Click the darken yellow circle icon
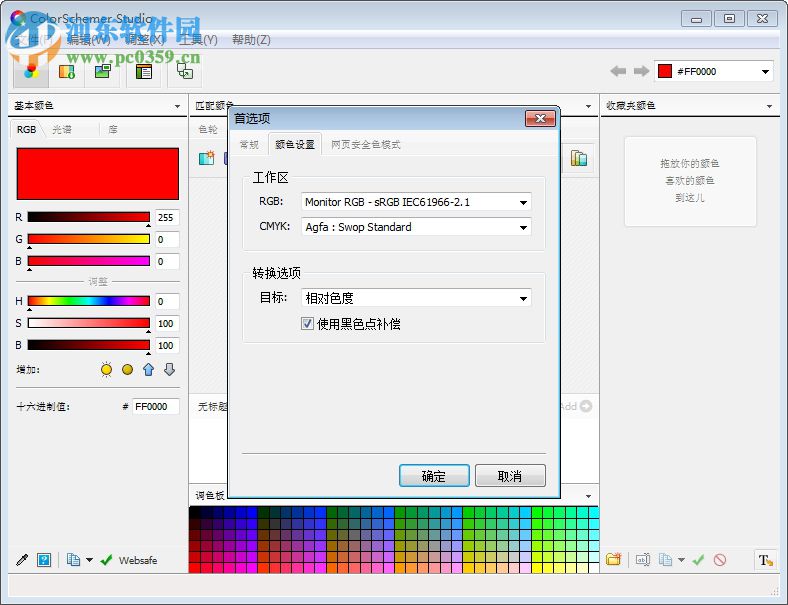 click(128, 370)
